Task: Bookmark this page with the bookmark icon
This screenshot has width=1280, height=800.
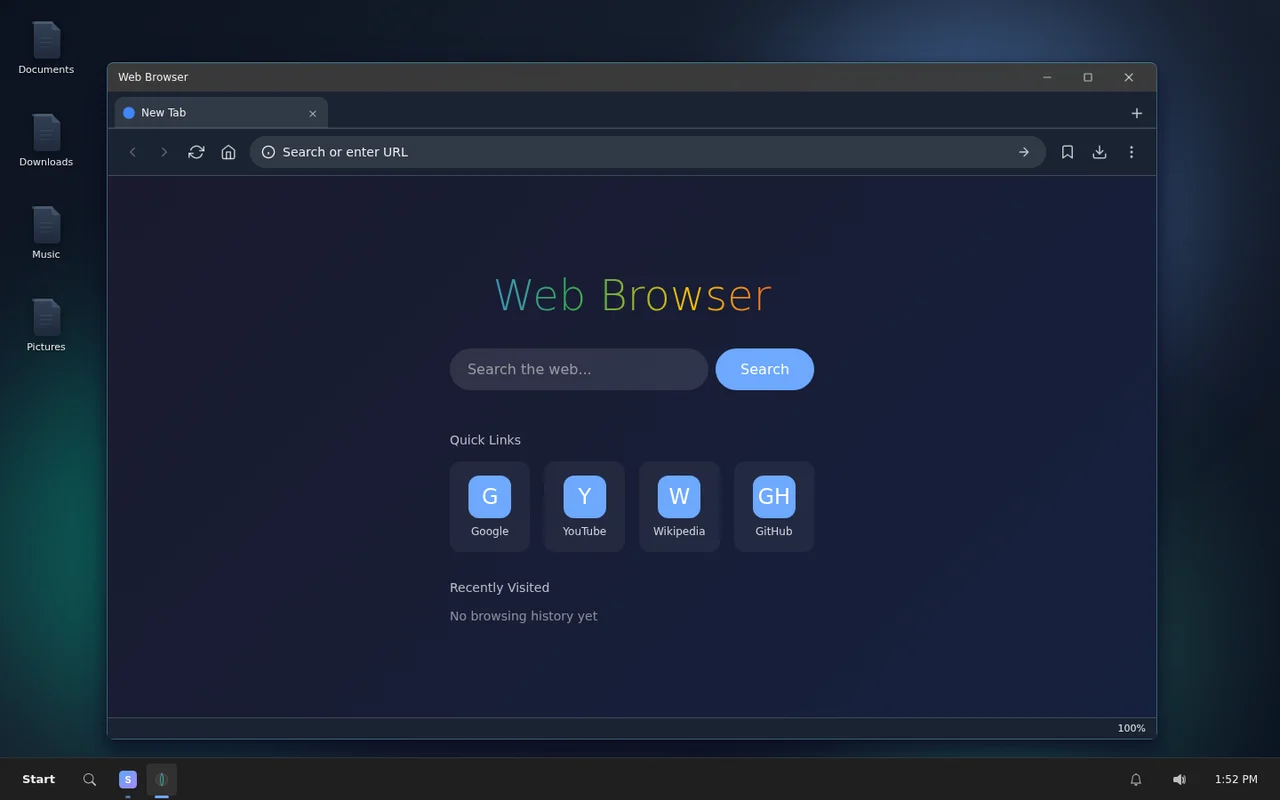Action: [1067, 152]
